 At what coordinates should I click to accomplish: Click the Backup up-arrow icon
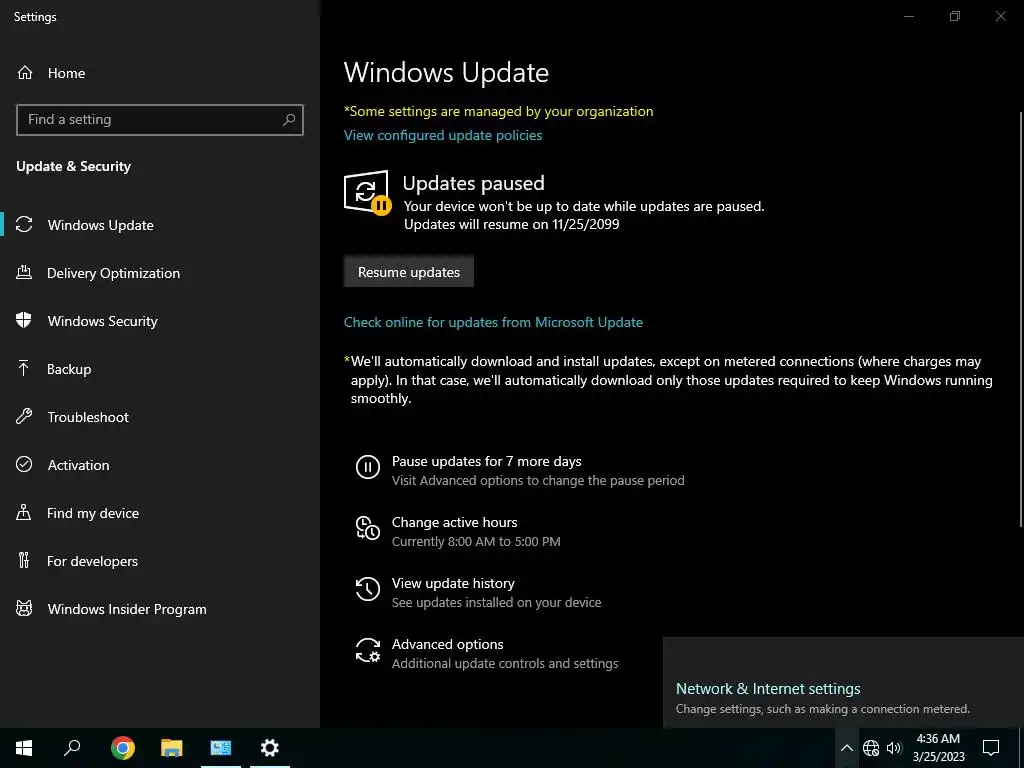click(24, 368)
